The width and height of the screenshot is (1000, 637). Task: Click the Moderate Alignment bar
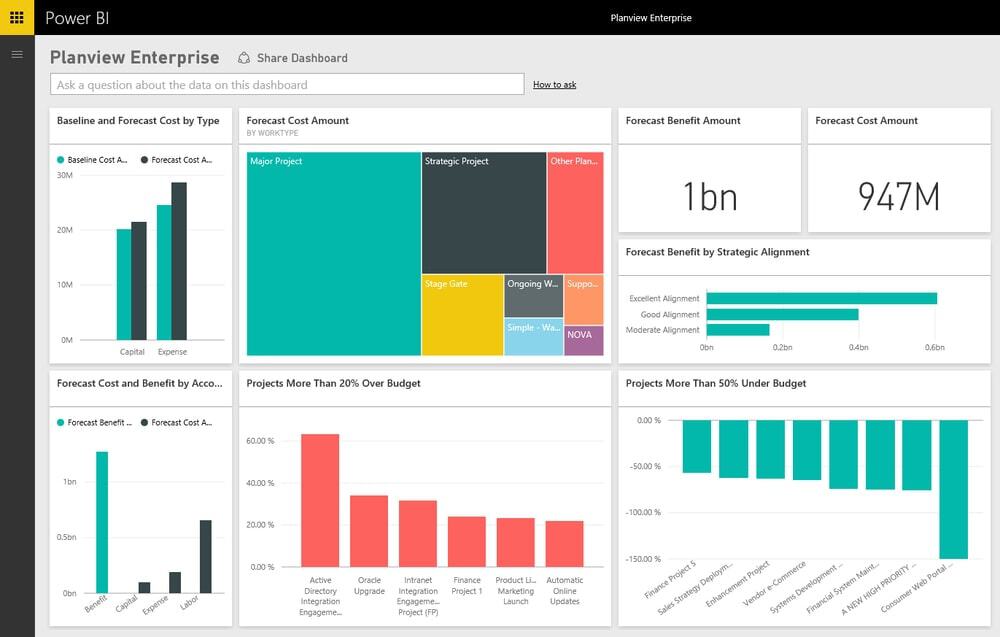coord(738,330)
